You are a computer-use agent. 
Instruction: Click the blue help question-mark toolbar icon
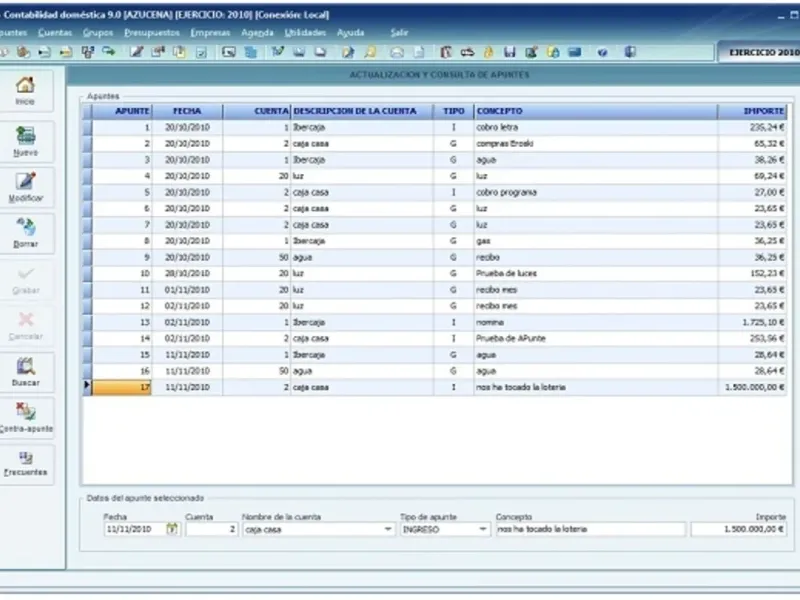603,52
